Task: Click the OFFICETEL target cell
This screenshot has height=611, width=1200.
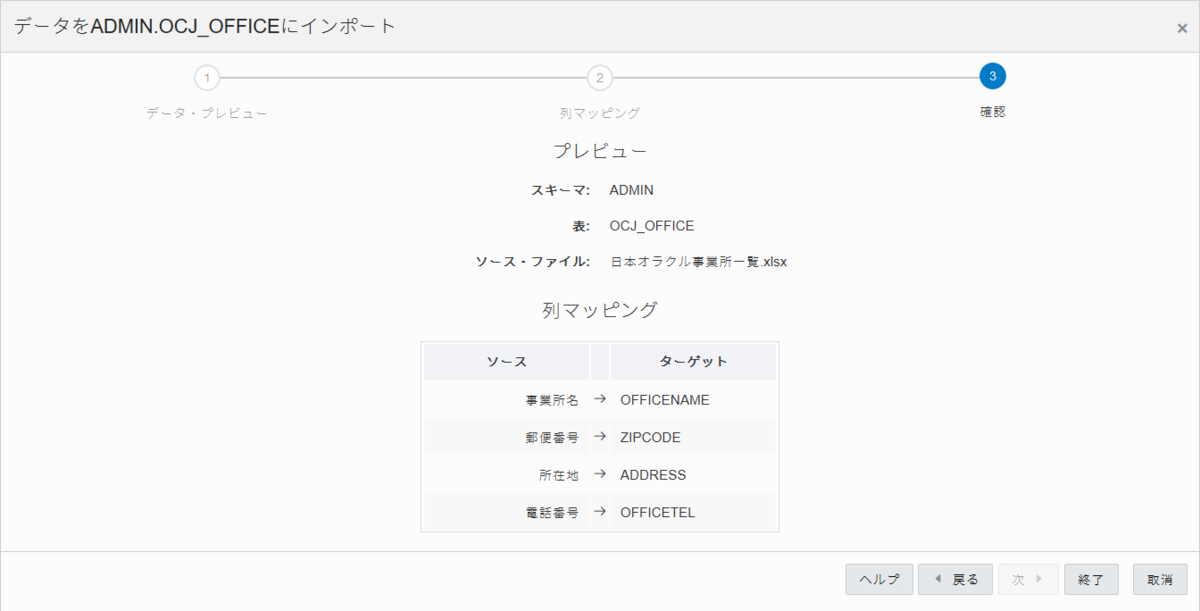Action: [693, 513]
